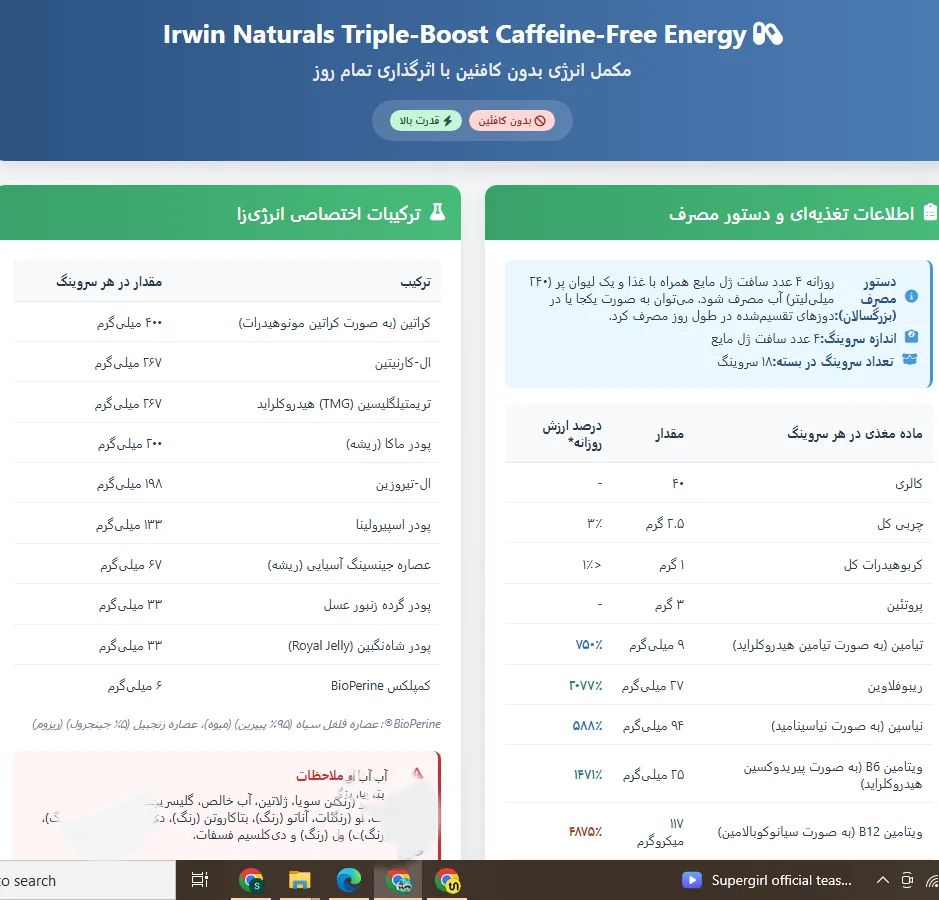Viewport: 939px width, 900px height.
Task: Click the clipboard icon in nutrition info header
Action: (x=930, y=213)
